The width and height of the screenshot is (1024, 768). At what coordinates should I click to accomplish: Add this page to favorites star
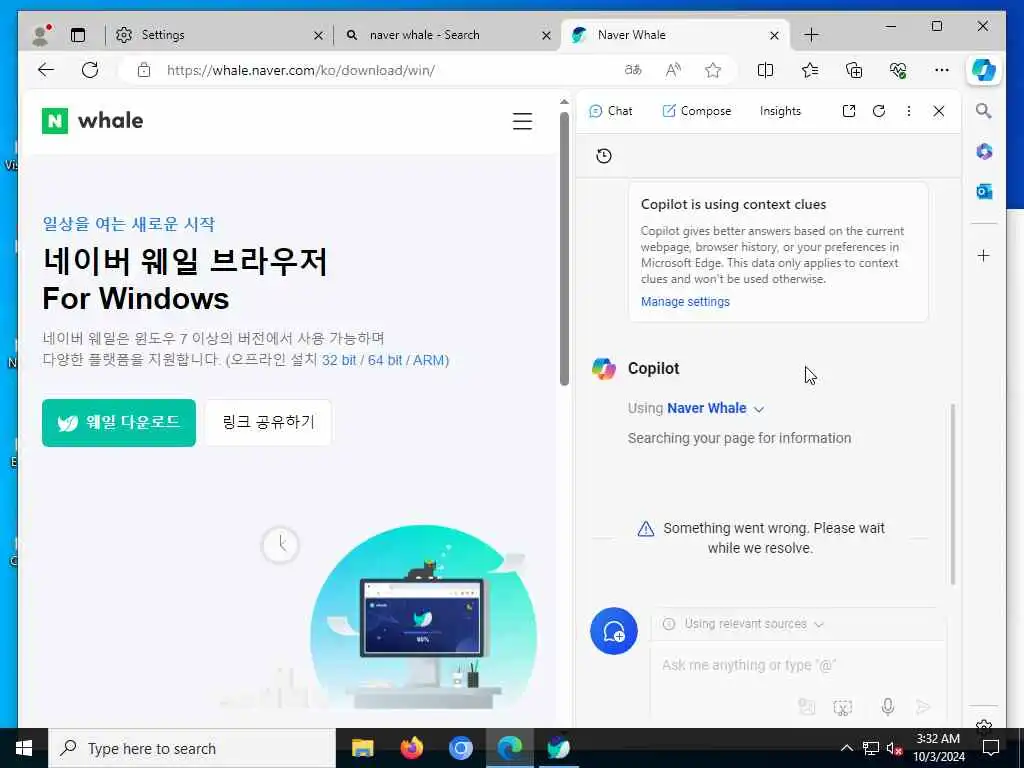[712, 70]
